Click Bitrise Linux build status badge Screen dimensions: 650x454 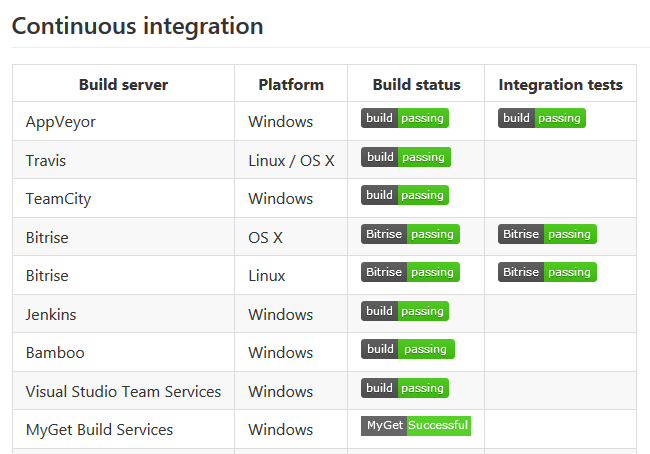tap(410, 272)
